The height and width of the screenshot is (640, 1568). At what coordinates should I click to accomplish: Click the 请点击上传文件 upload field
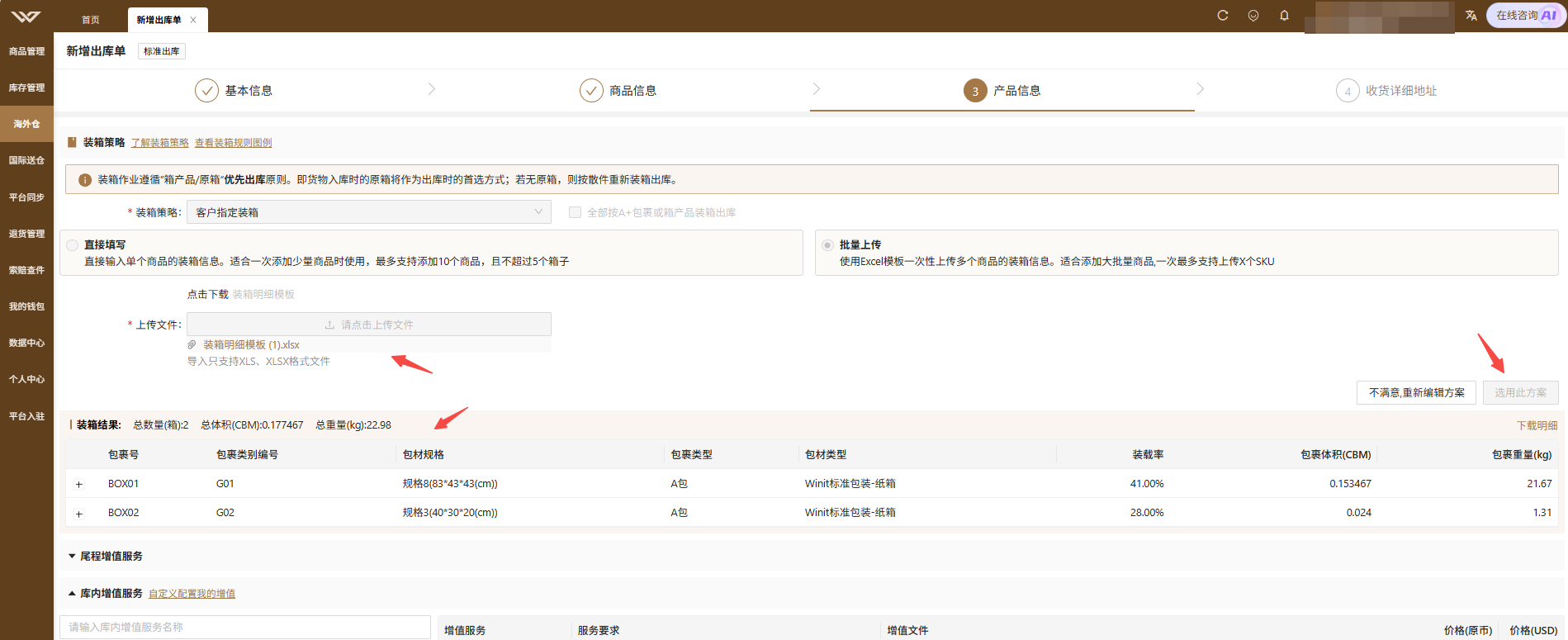coord(369,325)
